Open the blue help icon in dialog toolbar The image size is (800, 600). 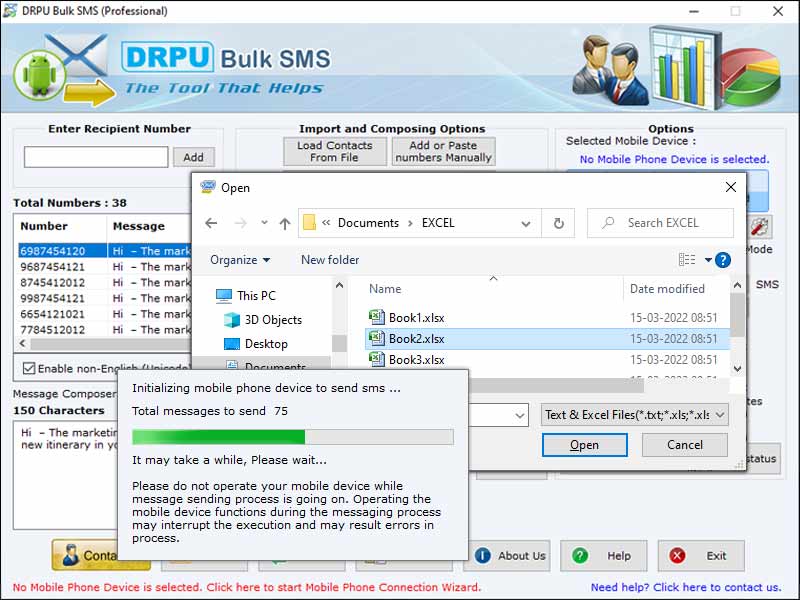click(x=722, y=260)
